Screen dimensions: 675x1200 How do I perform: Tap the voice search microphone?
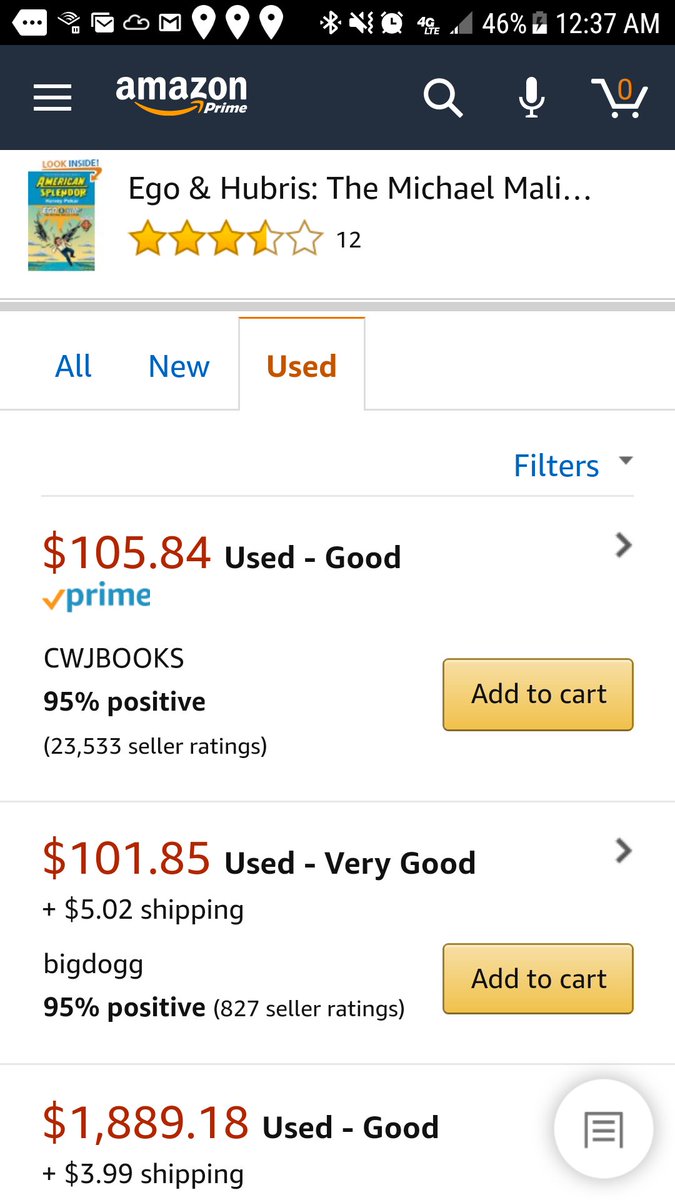(x=531, y=97)
